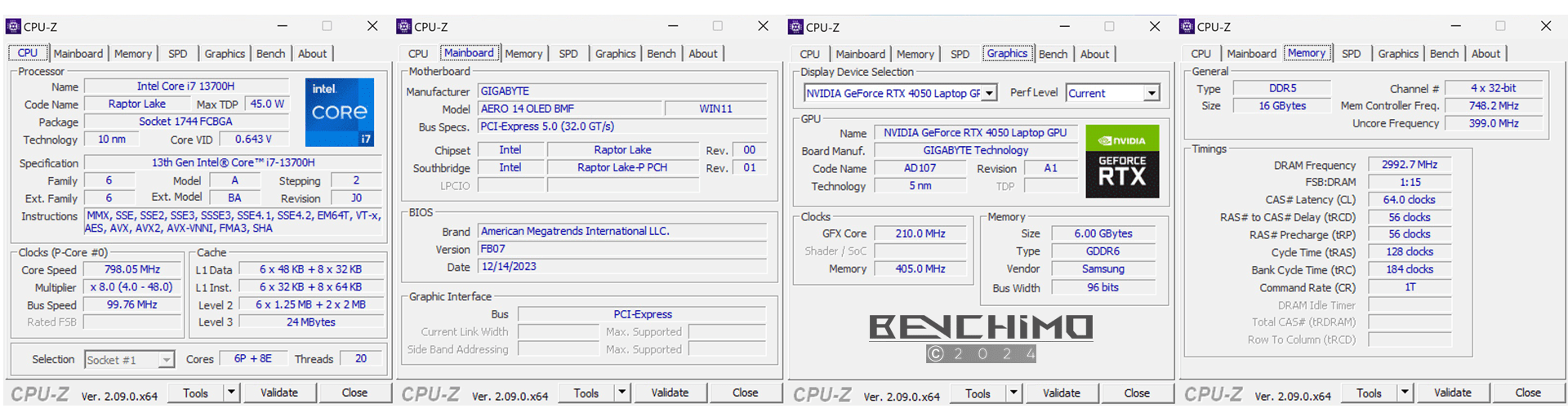Click the Max TDP value 45.0 W
Image resolution: width=1568 pixels, height=417 pixels.
coord(267,104)
